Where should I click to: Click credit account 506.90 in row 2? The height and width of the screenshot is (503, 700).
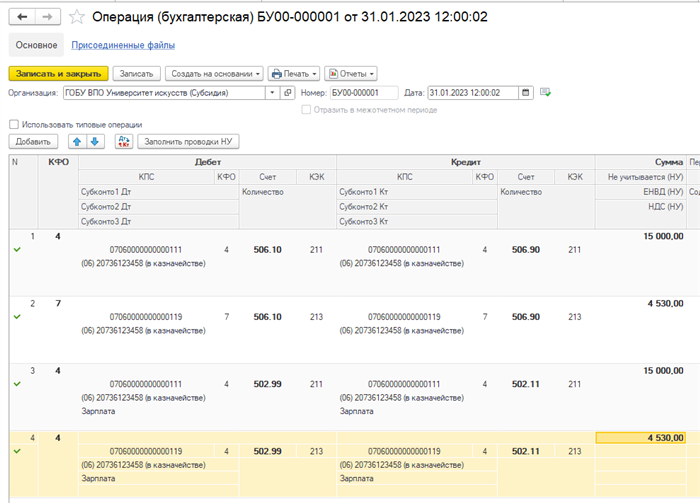click(525, 317)
